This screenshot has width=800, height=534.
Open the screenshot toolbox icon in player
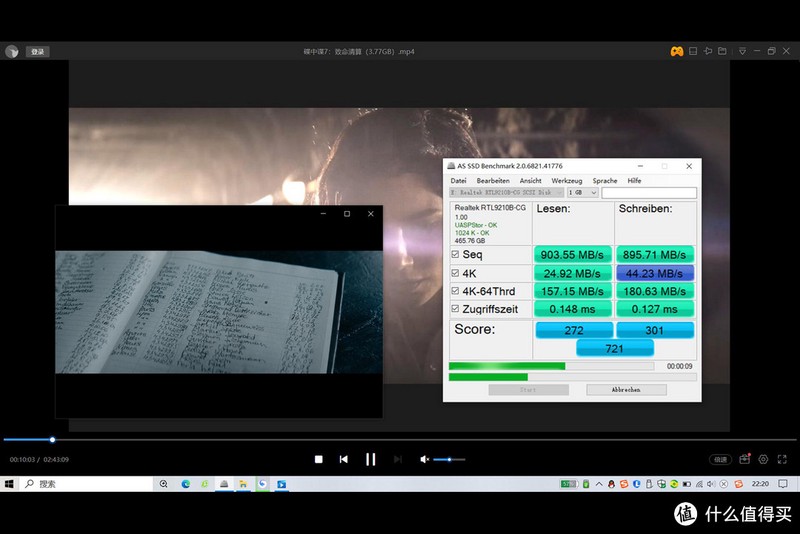click(745, 459)
